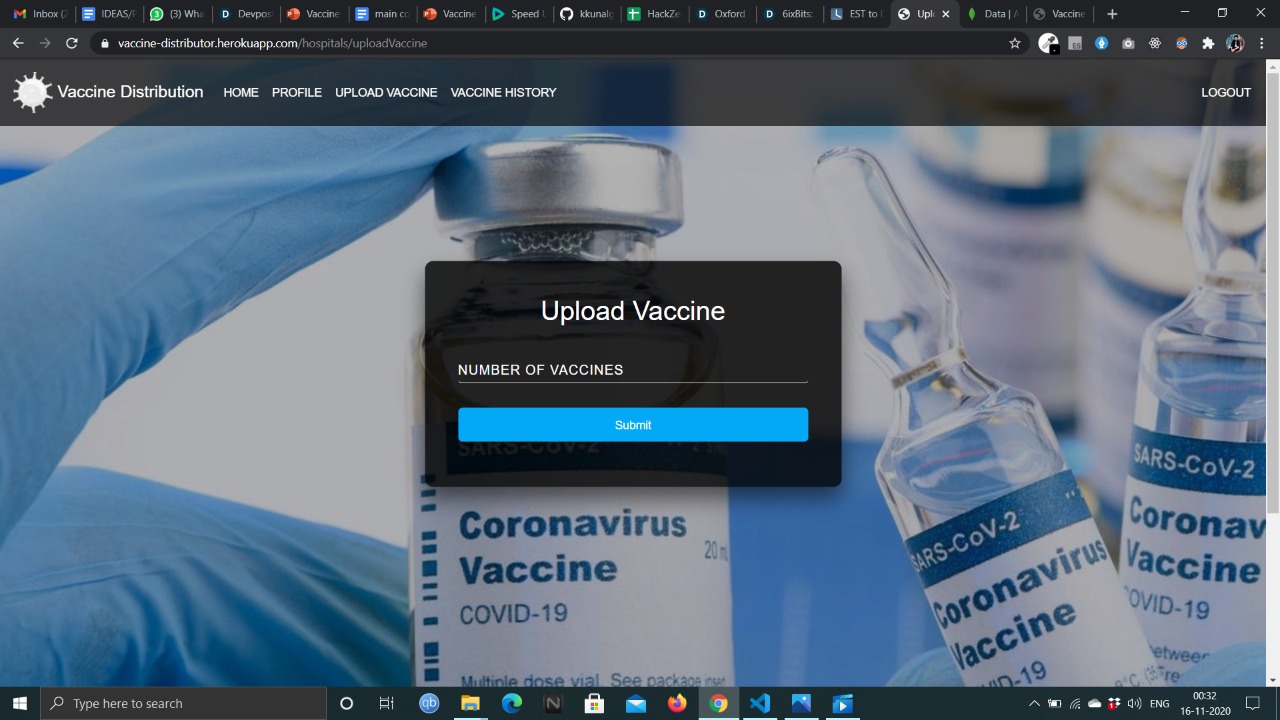
Task: Click the browser address bar URL
Action: coord(272,43)
